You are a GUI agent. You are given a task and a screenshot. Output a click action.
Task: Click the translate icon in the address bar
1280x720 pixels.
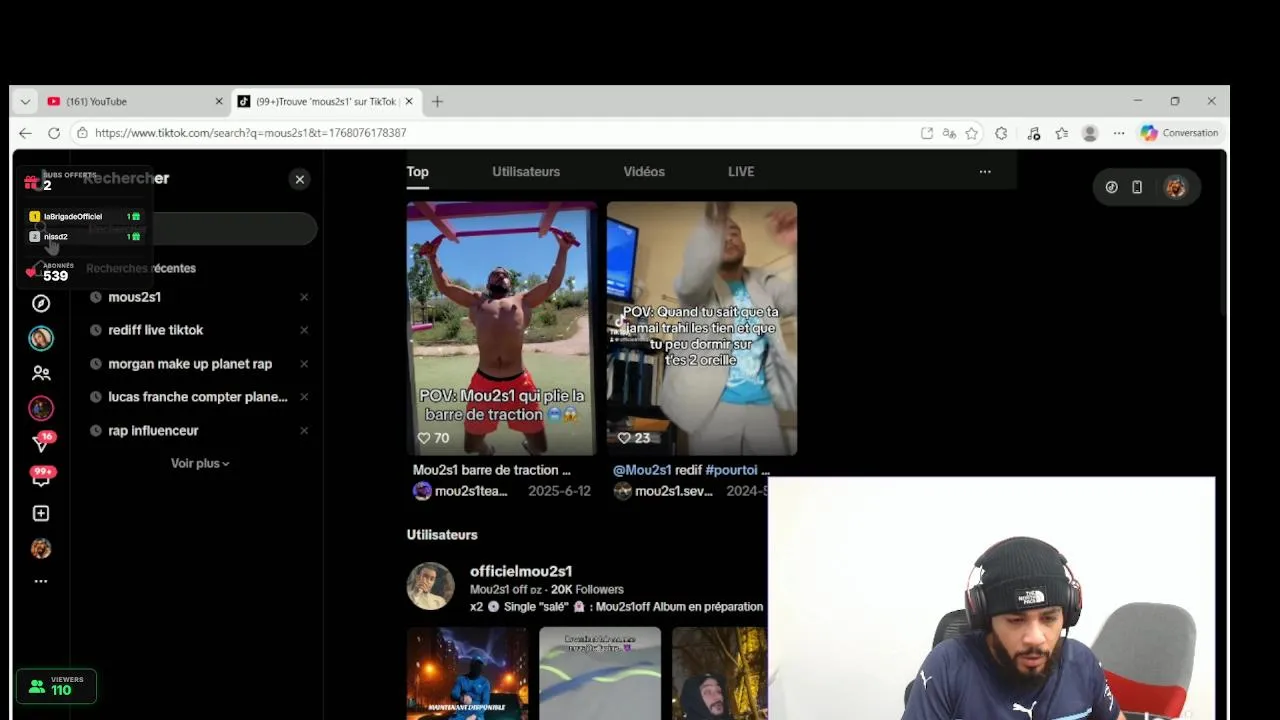949,133
